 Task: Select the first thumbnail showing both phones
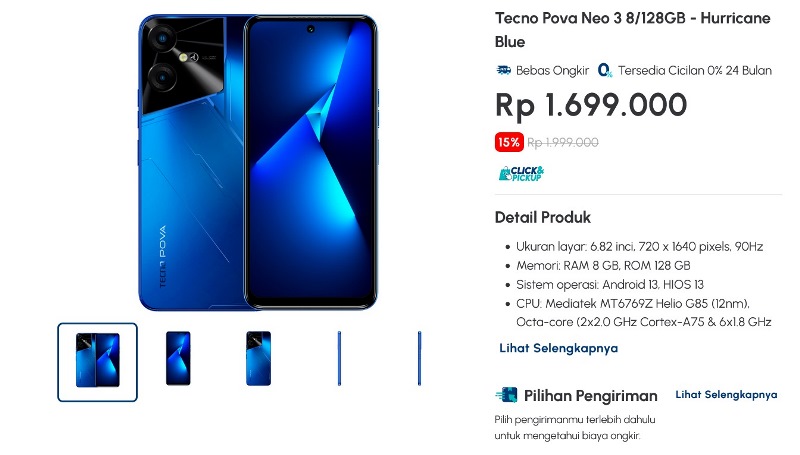point(97,362)
